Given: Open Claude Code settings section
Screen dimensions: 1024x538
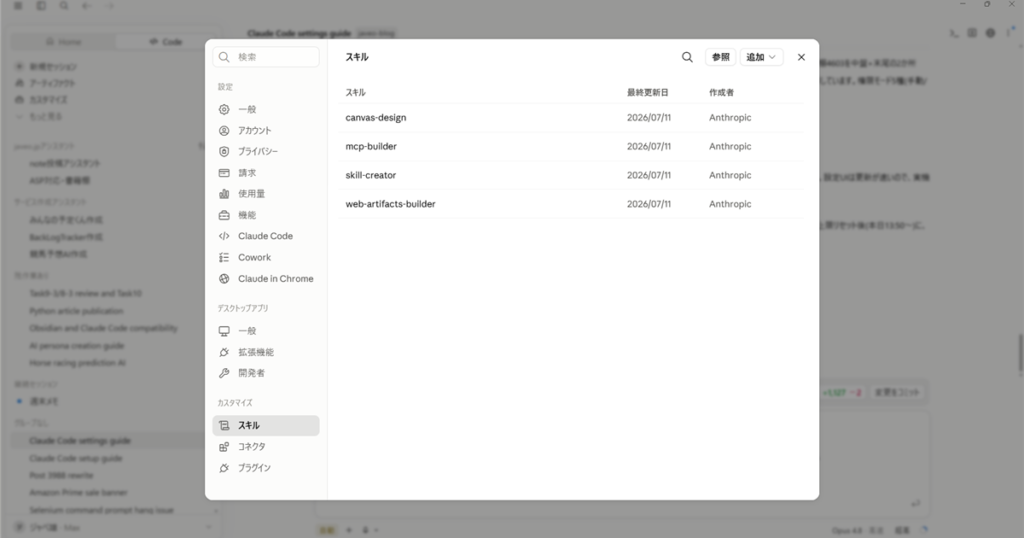Looking at the screenshot, I should pyautogui.click(x=266, y=236).
